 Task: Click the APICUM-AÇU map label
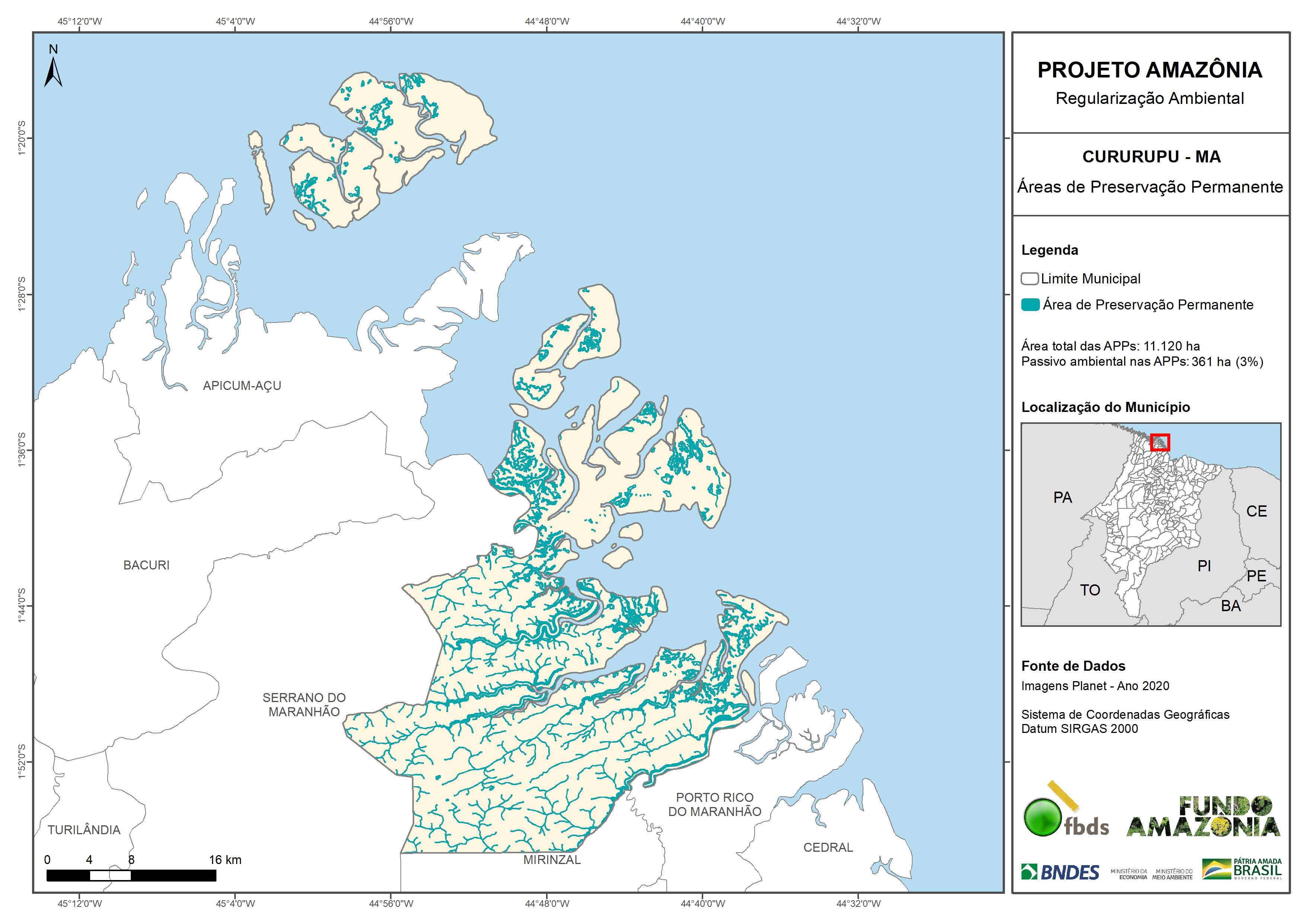click(242, 385)
